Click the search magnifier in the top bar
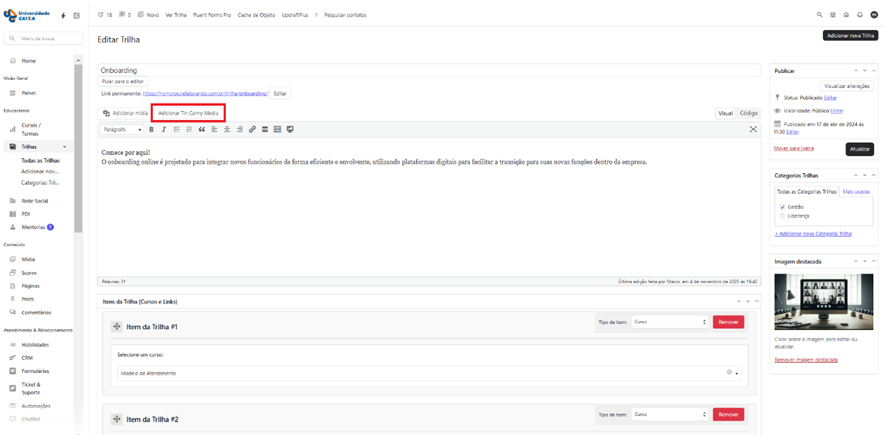Viewport: 885px width, 435px height. click(x=820, y=15)
